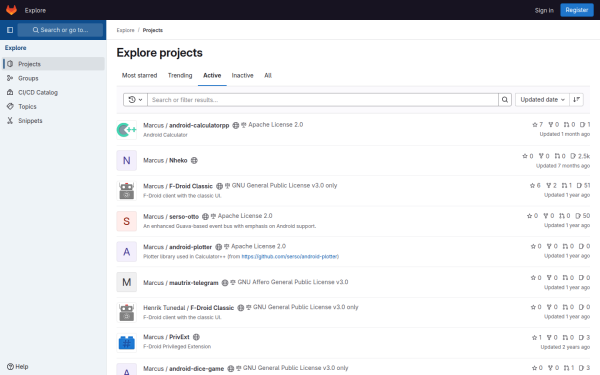This screenshot has width=600, height=375.
Task: Open the Henrik Tunedal / F-Droid Classic project
Action: tap(188, 308)
